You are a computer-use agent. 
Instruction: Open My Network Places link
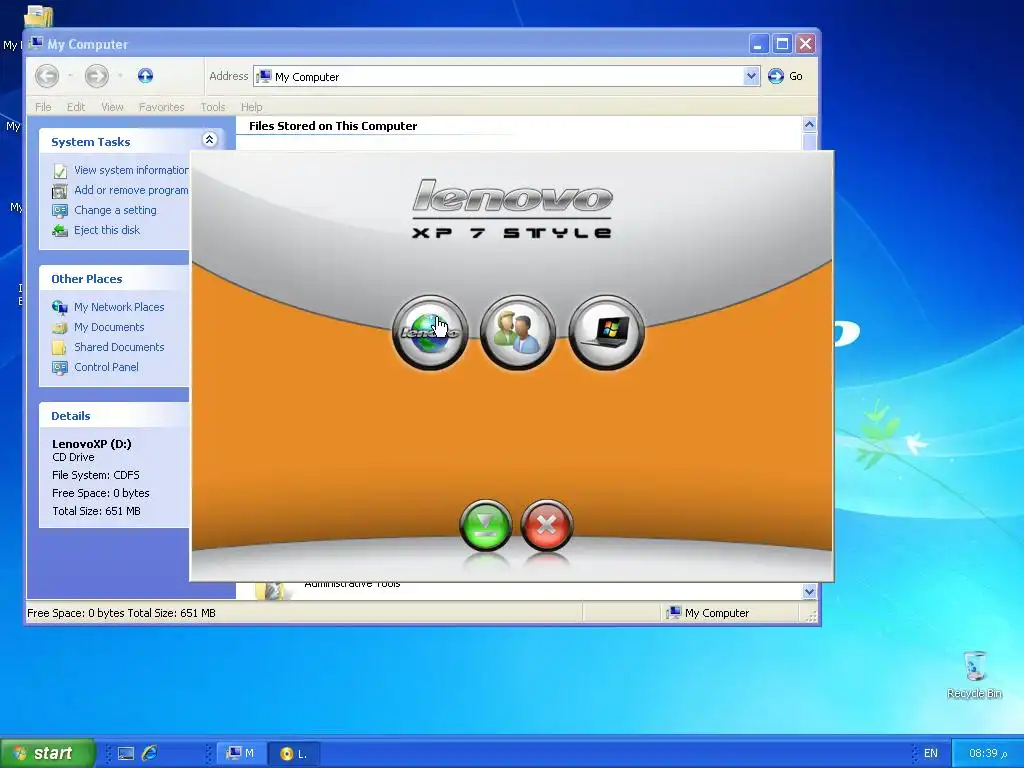point(119,307)
